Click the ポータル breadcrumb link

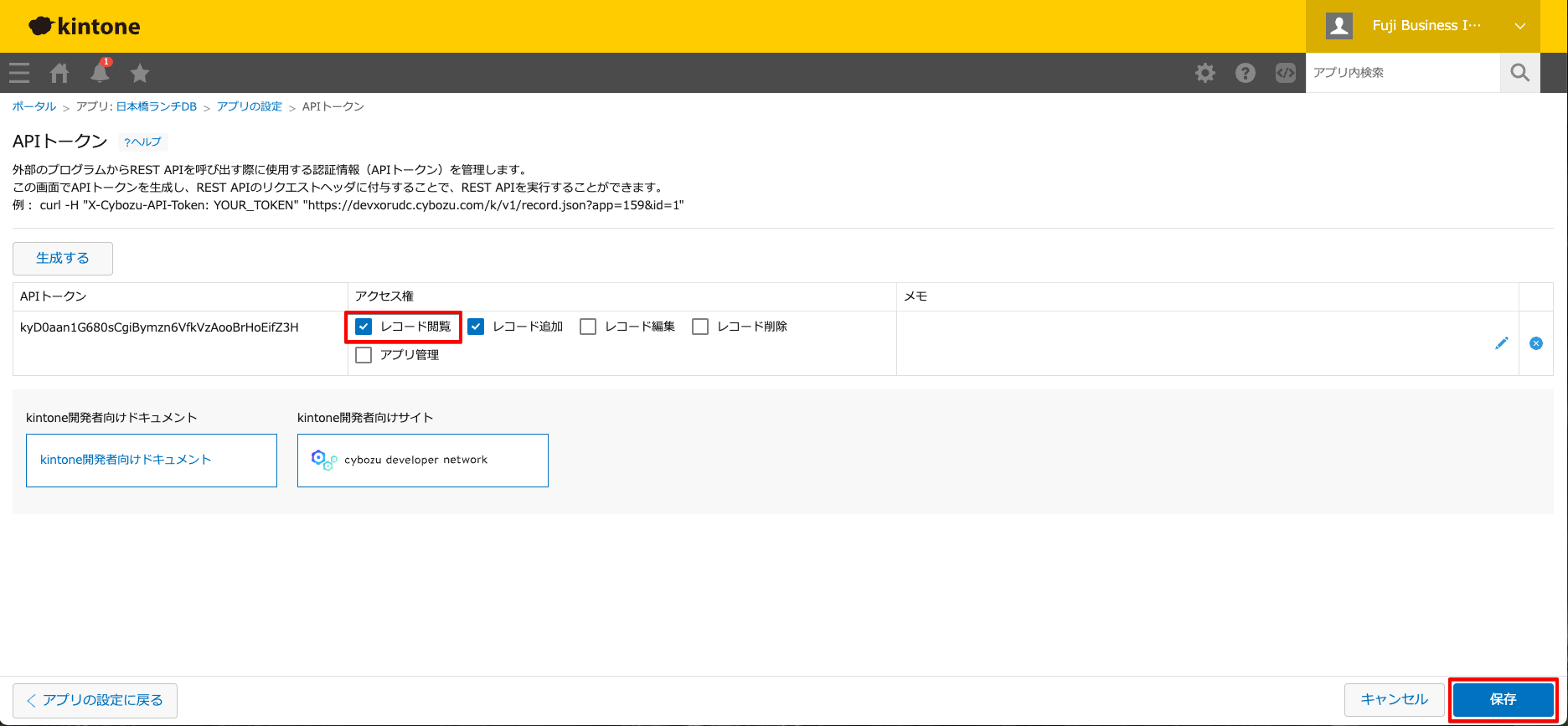click(x=34, y=106)
